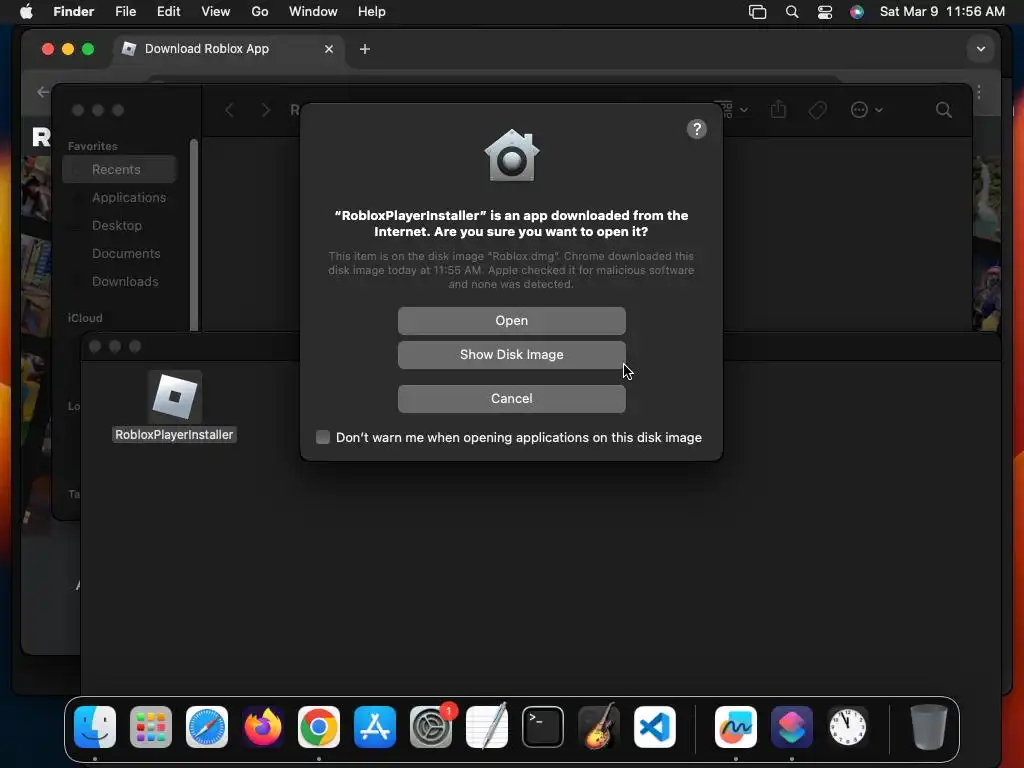Open Finder from the Dock

coord(95,727)
